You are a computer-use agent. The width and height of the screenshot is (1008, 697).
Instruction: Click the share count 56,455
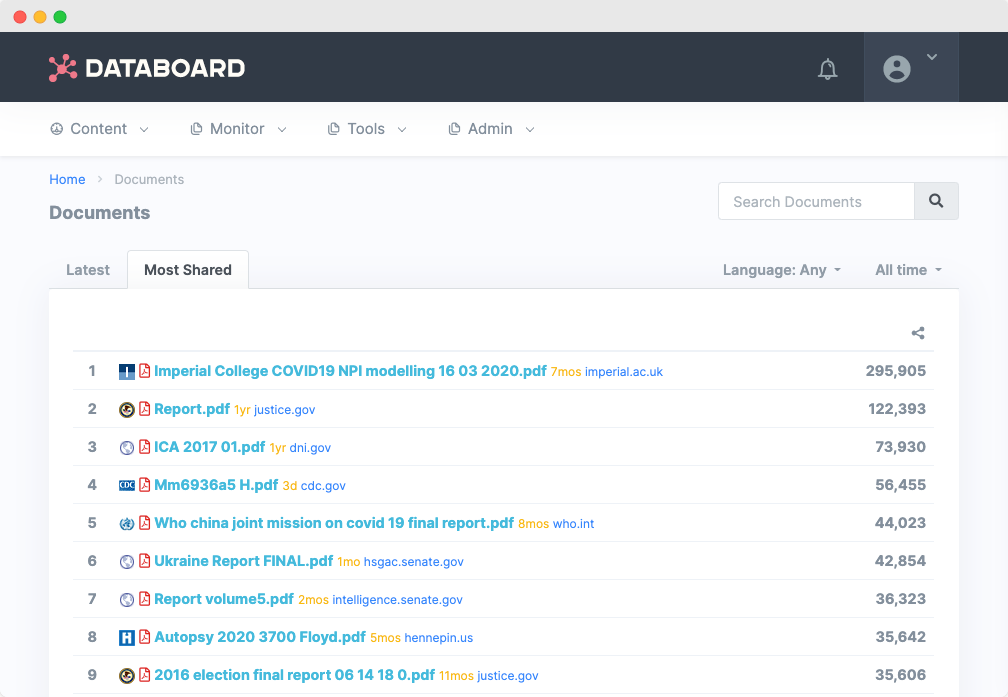[x=901, y=485]
